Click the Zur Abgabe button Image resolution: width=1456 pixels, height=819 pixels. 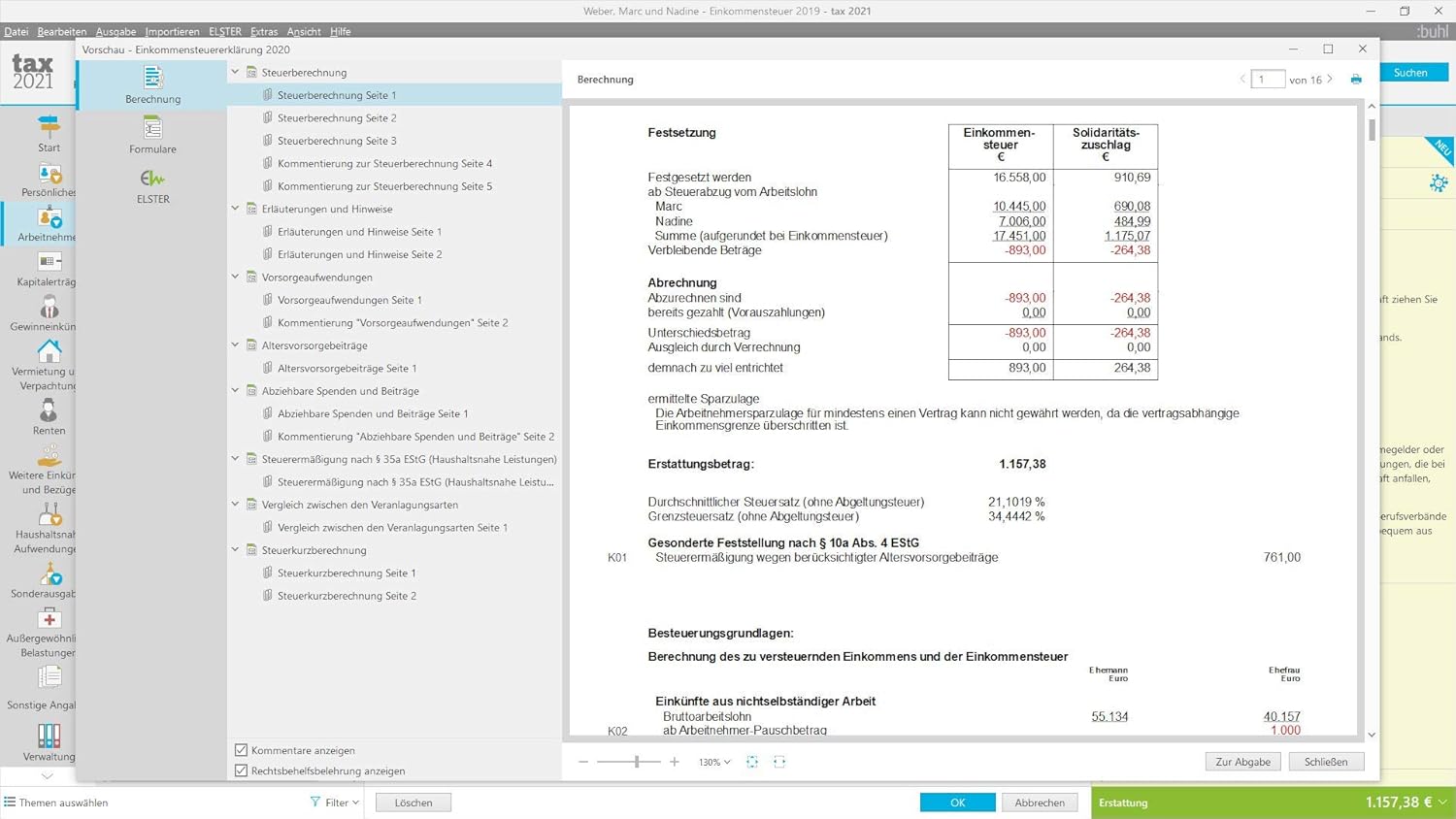coord(1242,762)
